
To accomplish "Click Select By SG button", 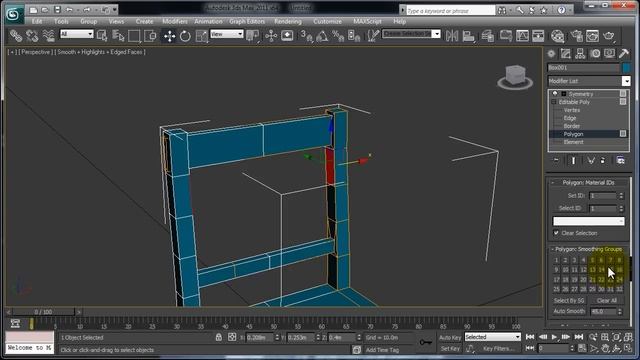I will pos(569,300).
